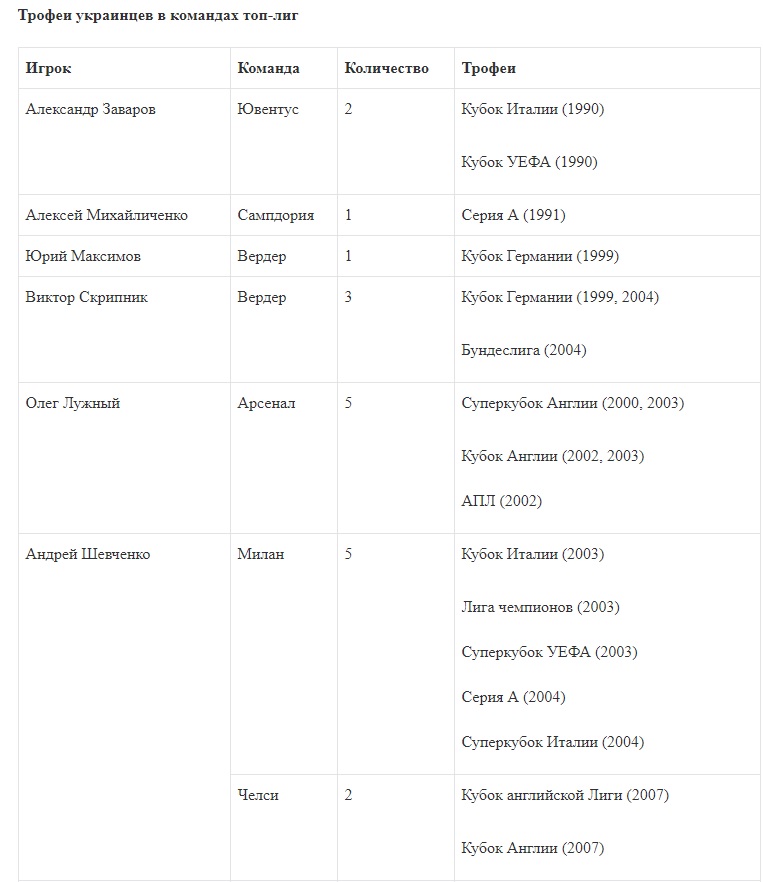
Task: Select the player cell Александр Заваров
Action: (90, 109)
